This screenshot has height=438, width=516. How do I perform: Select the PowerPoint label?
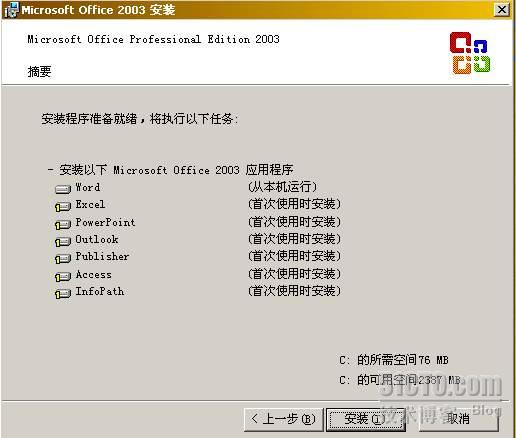[105, 222]
